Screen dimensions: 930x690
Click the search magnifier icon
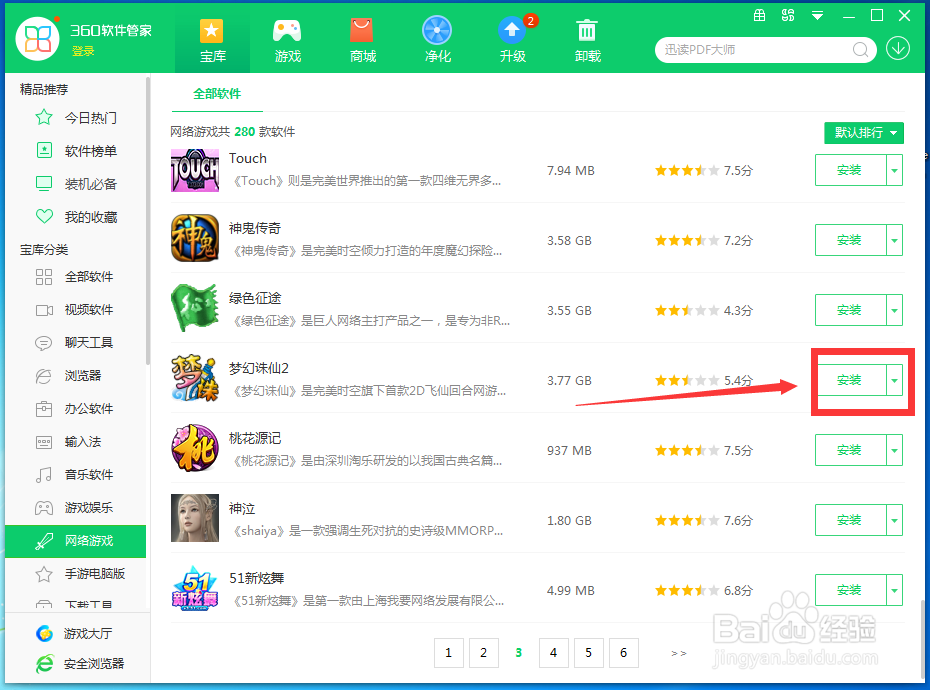tap(861, 50)
